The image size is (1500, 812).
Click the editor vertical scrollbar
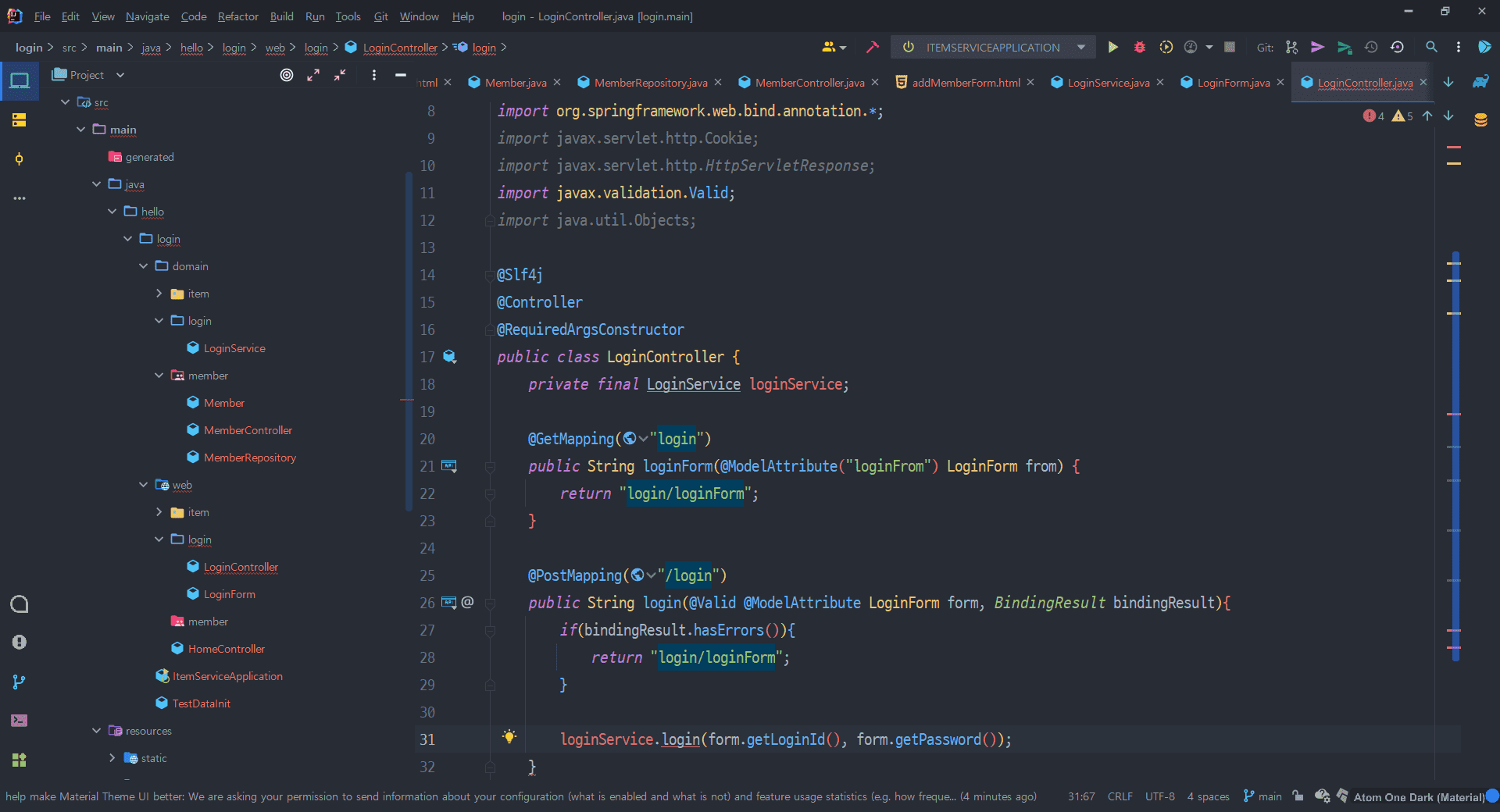[1455, 456]
